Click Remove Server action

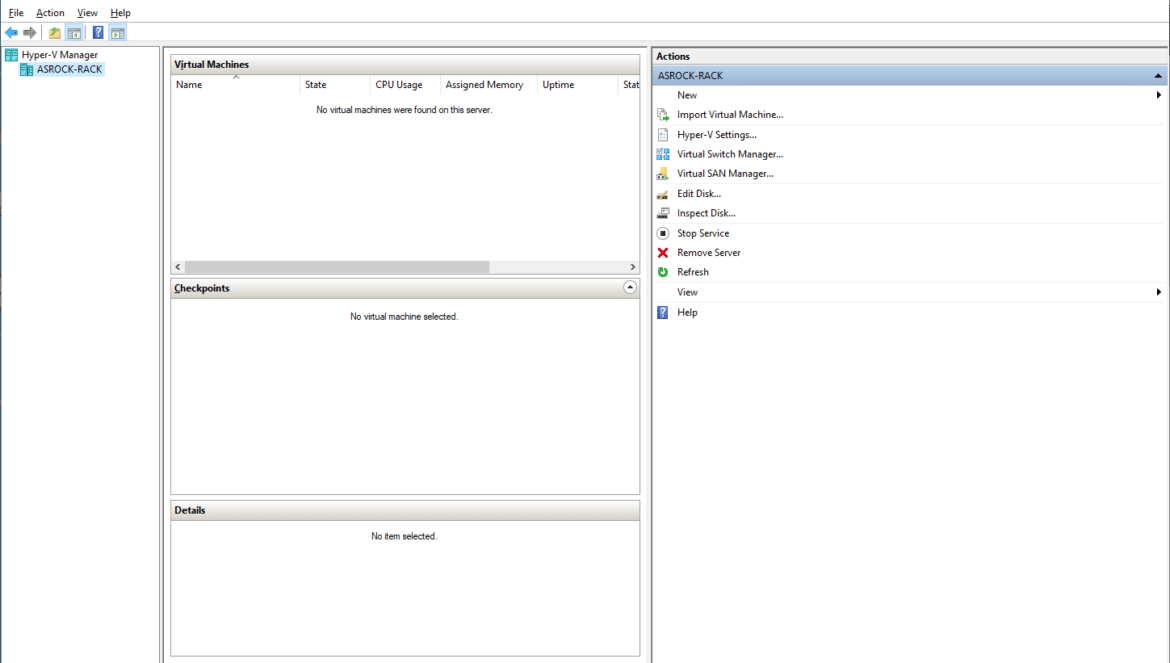[x=708, y=253]
